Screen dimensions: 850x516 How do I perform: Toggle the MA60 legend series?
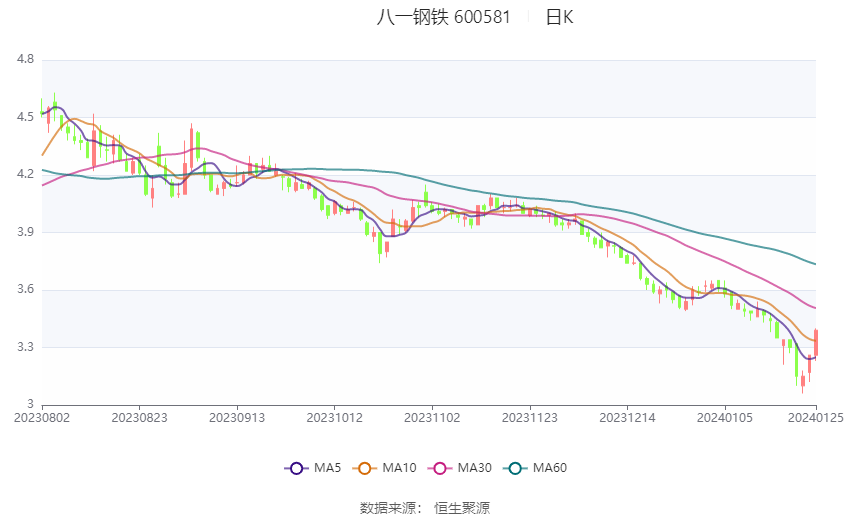pos(535,468)
